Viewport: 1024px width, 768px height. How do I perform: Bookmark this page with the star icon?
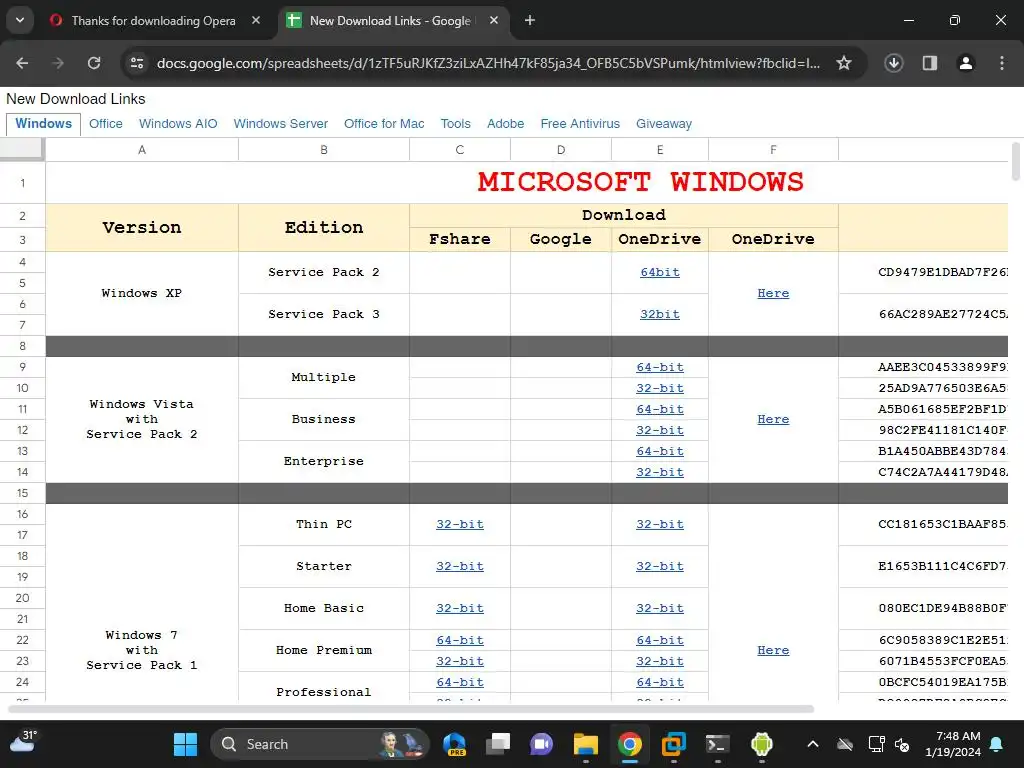click(x=844, y=63)
